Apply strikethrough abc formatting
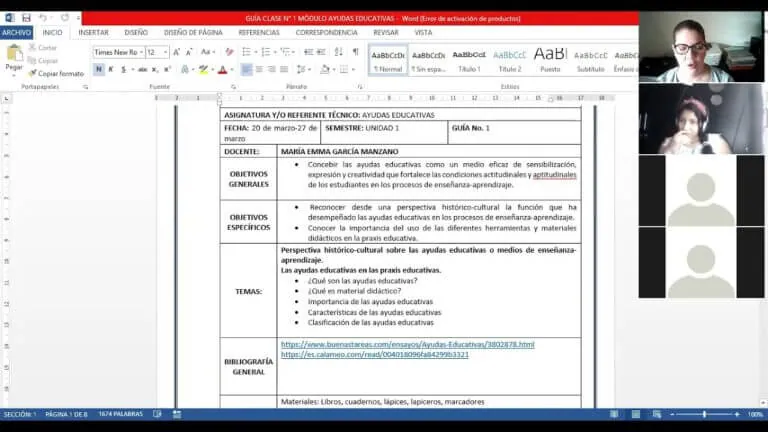The image size is (768, 432). coord(143,70)
